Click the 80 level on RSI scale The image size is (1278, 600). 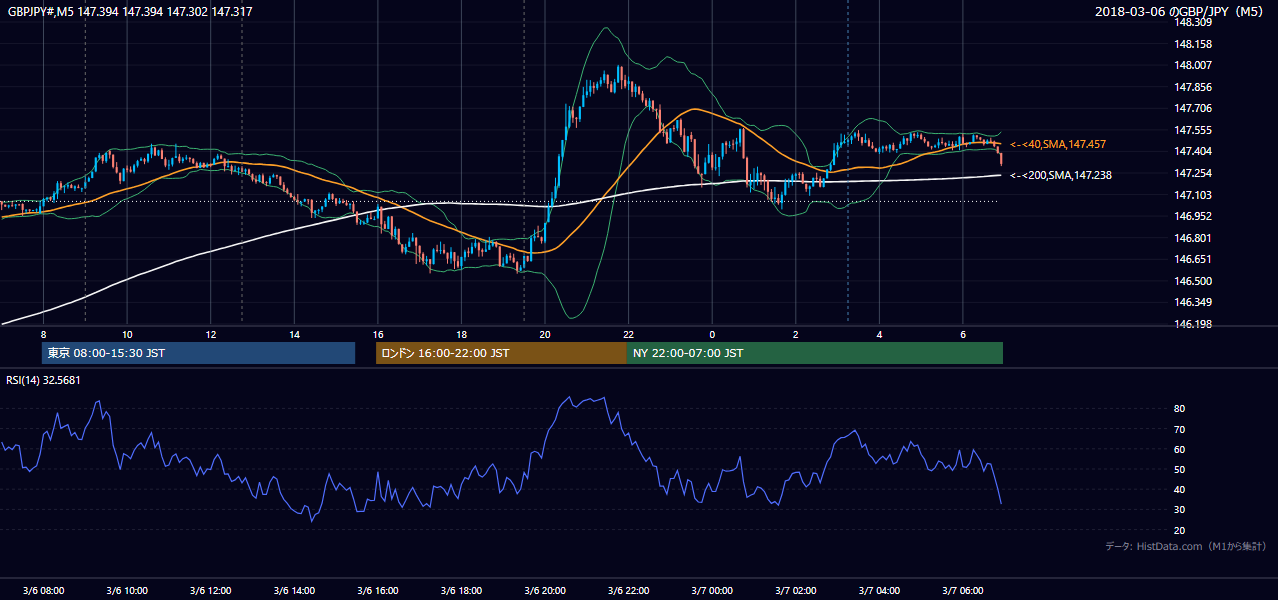point(1180,409)
